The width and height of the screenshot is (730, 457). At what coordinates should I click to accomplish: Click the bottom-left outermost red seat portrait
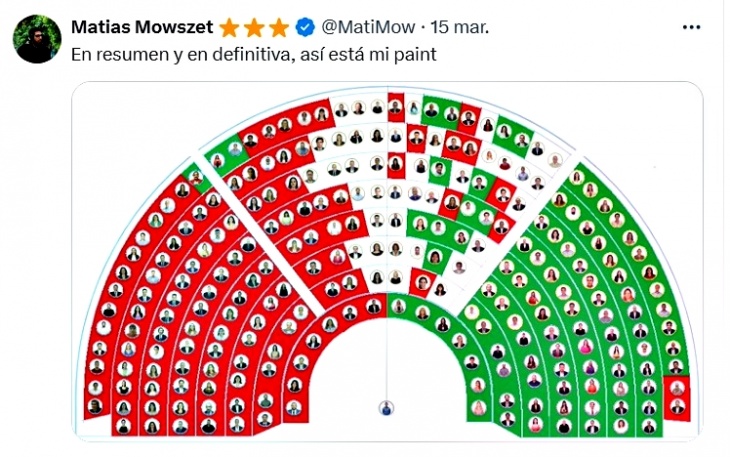click(95, 406)
